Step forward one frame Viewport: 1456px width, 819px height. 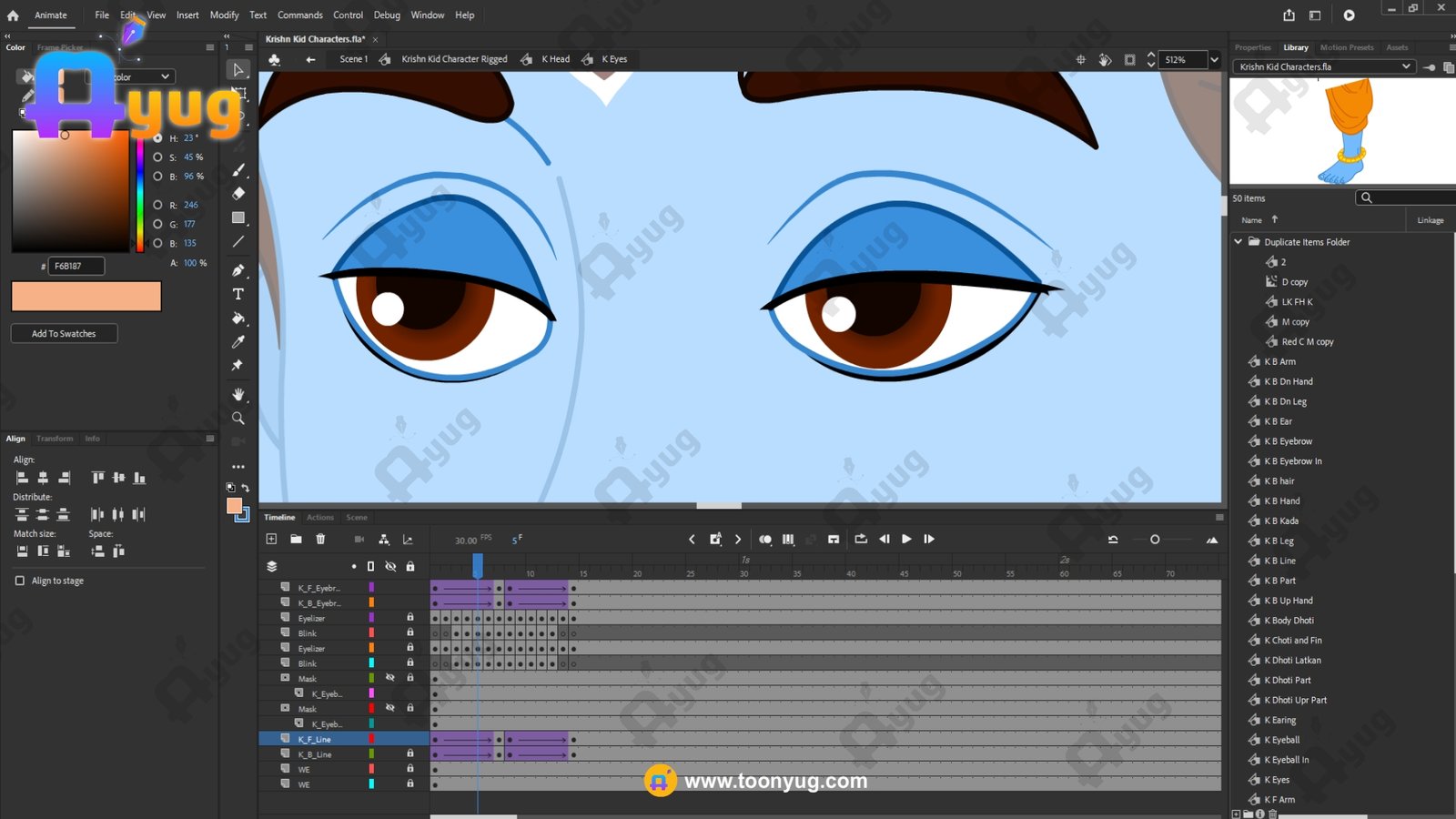929,539
